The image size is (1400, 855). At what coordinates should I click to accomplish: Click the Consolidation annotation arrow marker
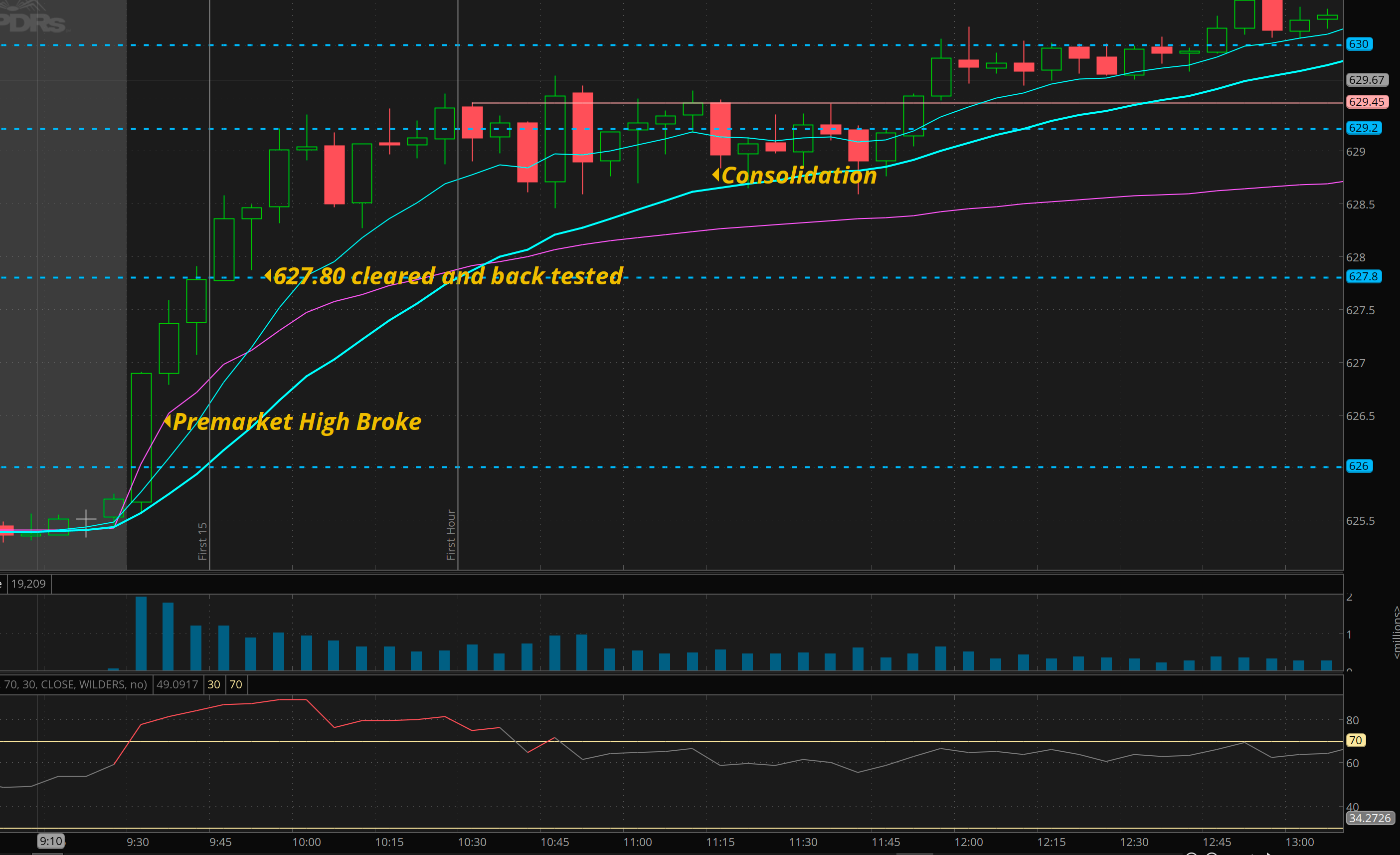(x=716, y=175)
